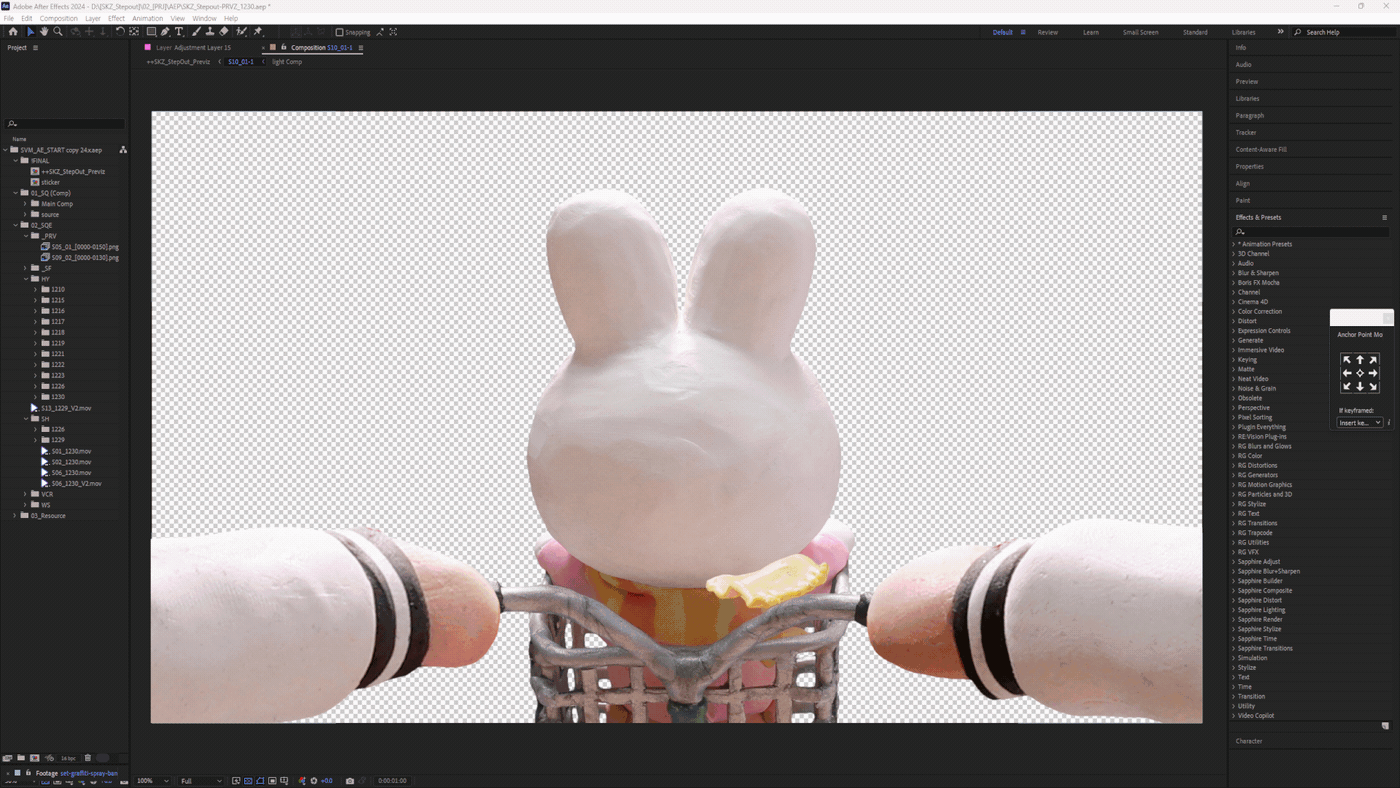Navigate to ++SKZ_StepOut_Previz breadcrumb
Image resolution: width=1400 pixels, height=788 pixels.
point(179,61)
